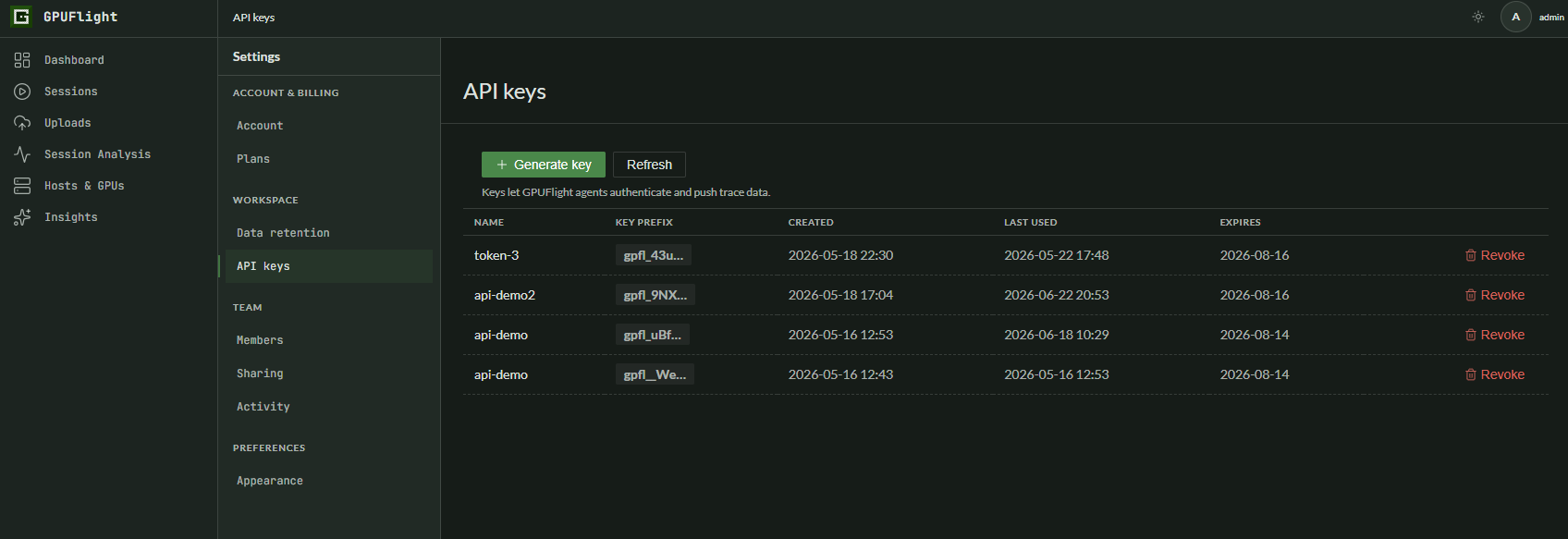1568x539 pixels.
Task: Click created date 2026-05-18 17:04
Action: 840,295
